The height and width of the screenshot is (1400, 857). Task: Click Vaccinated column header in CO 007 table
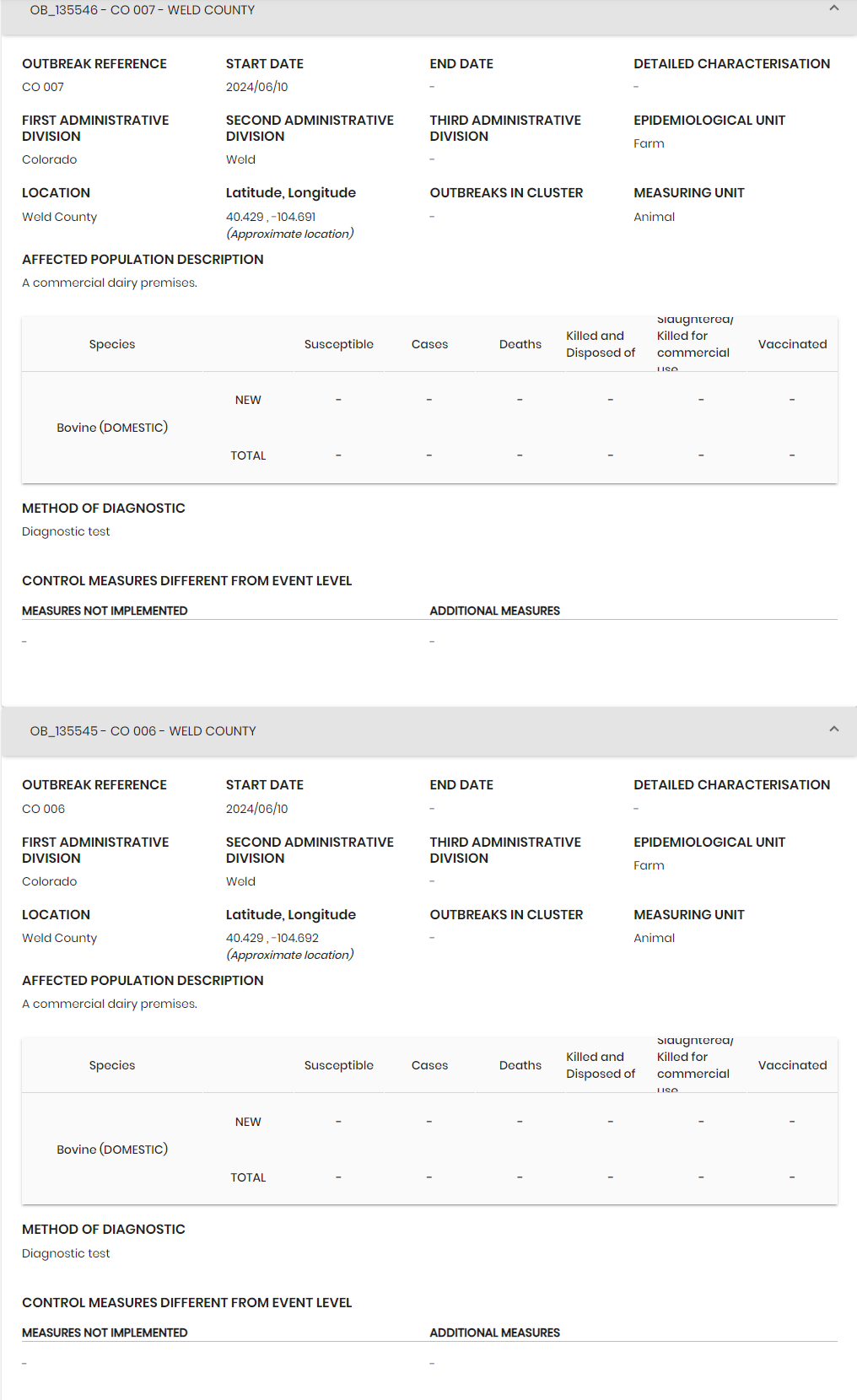tap(792, 344)
